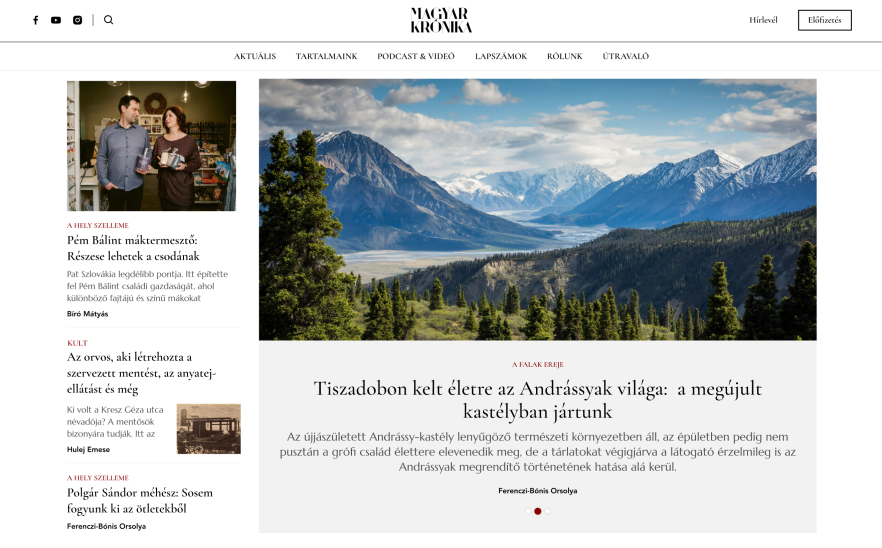Open the Tartalmaink menu
The height and width of the screenshot is (548, 882).
tap(326, 56)
